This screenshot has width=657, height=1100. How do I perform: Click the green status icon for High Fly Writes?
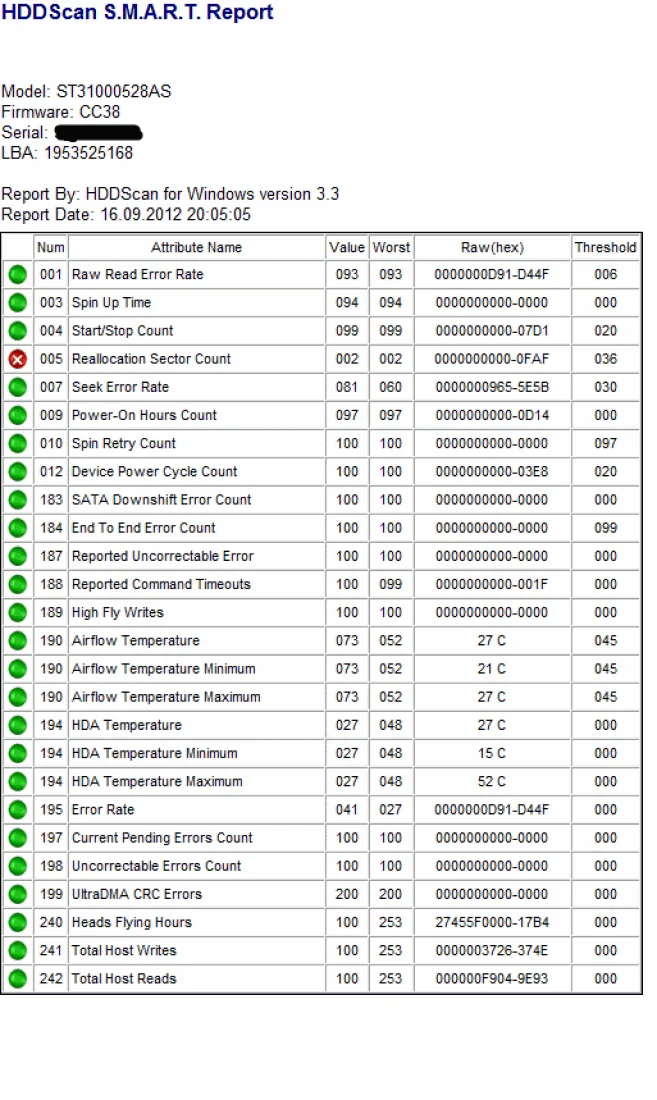coord(18,612)
